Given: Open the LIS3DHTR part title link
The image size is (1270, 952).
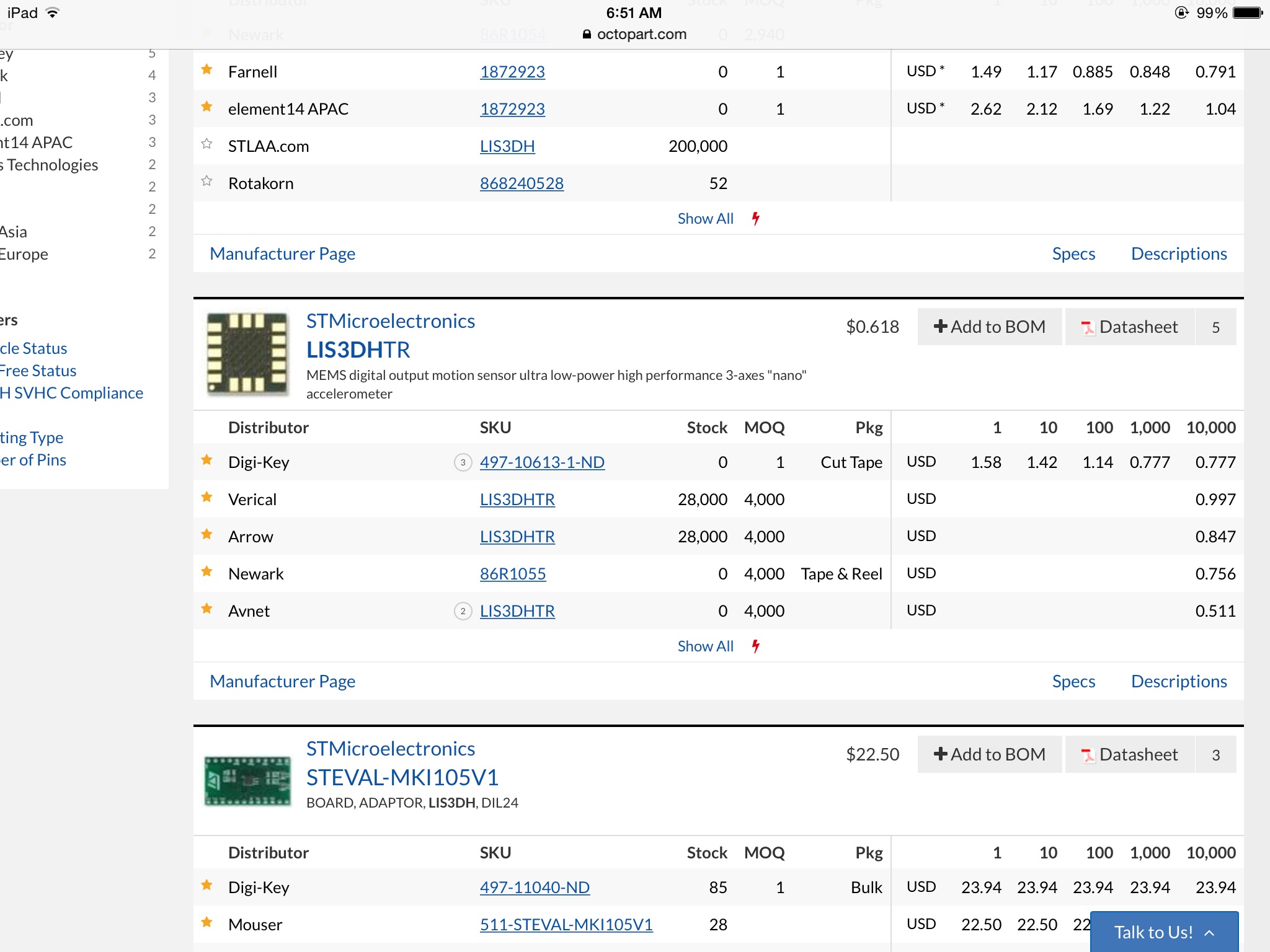Looking at the screenshot, I should (358, 350).
